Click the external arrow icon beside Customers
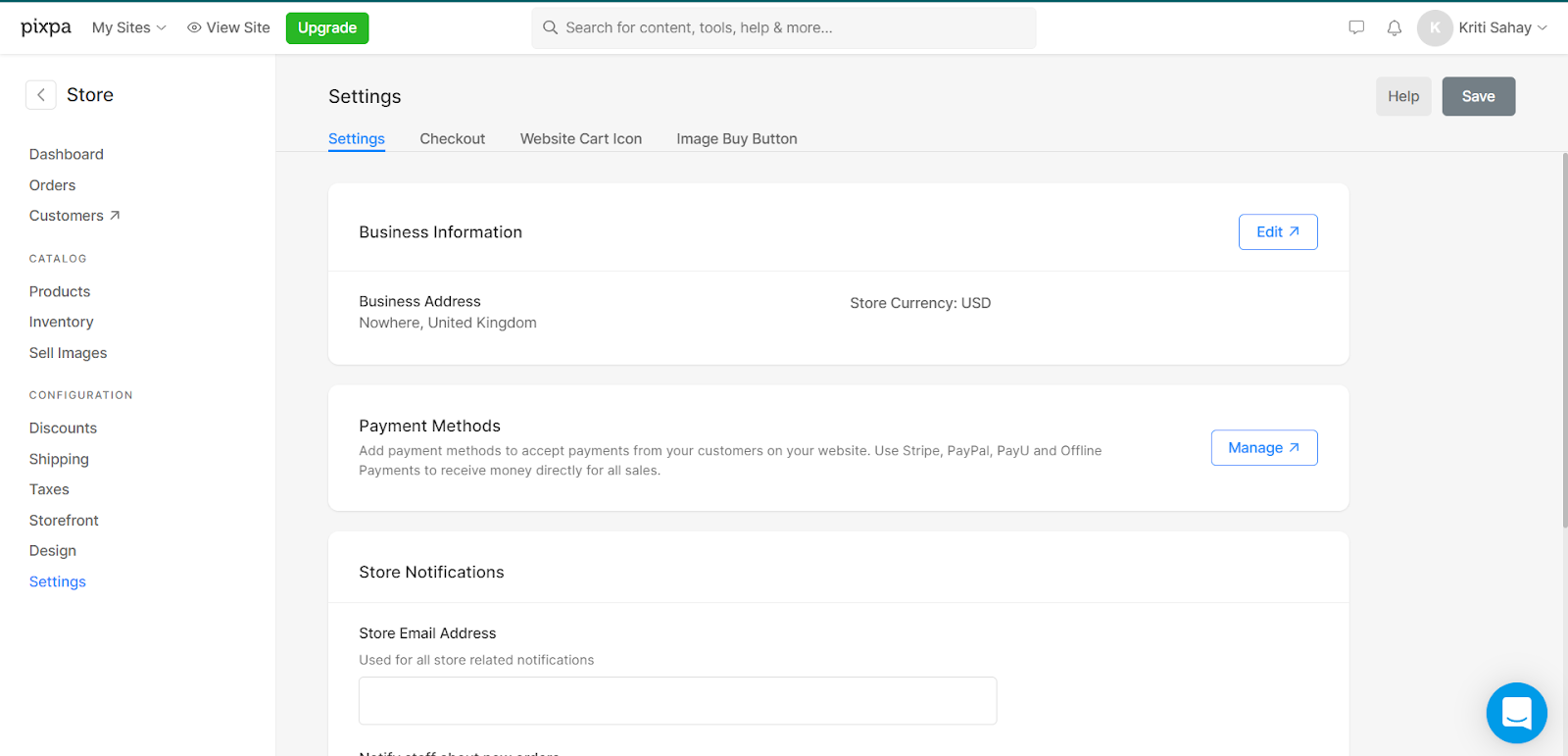The height and width of the screenshot is (756, 1568). pos(115,215)
